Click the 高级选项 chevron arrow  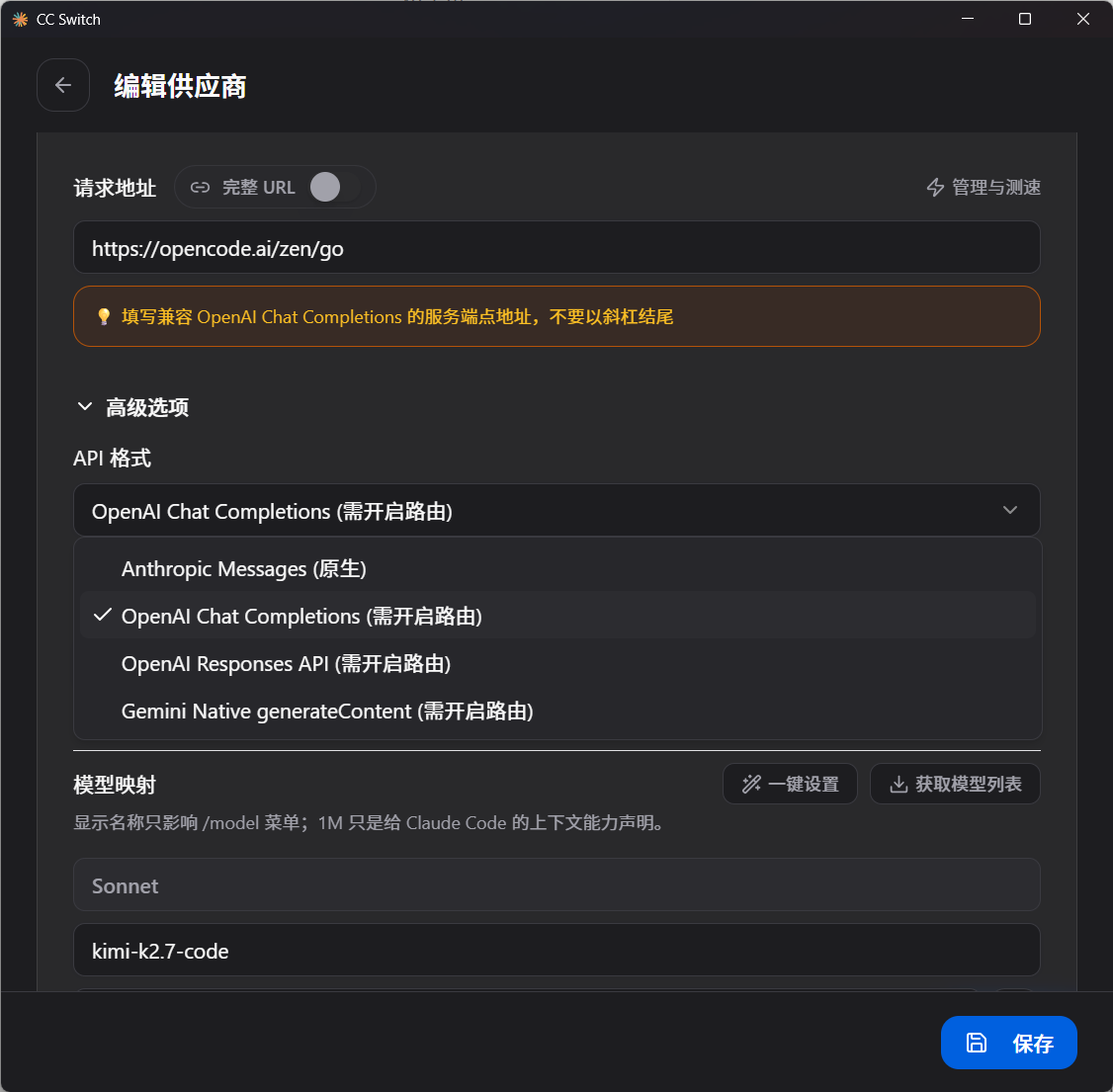click(x=84, y=406)
